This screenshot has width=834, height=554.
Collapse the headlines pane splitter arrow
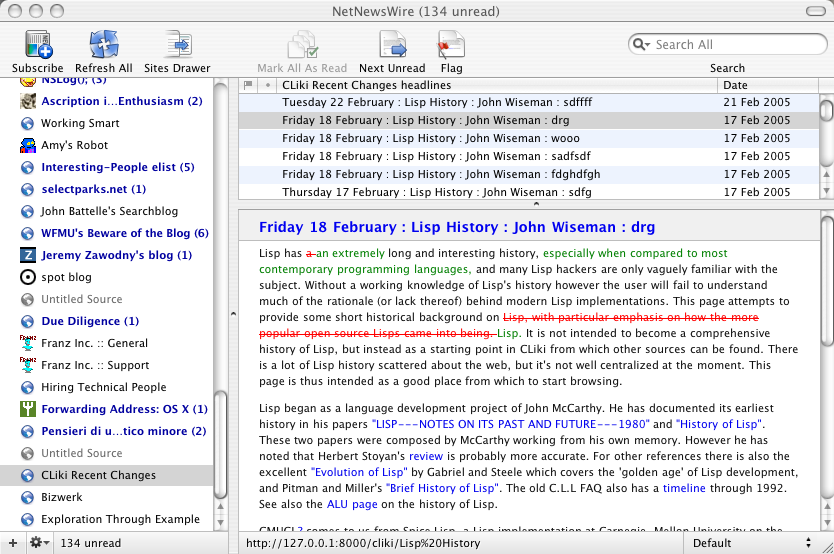click(536, 204)
